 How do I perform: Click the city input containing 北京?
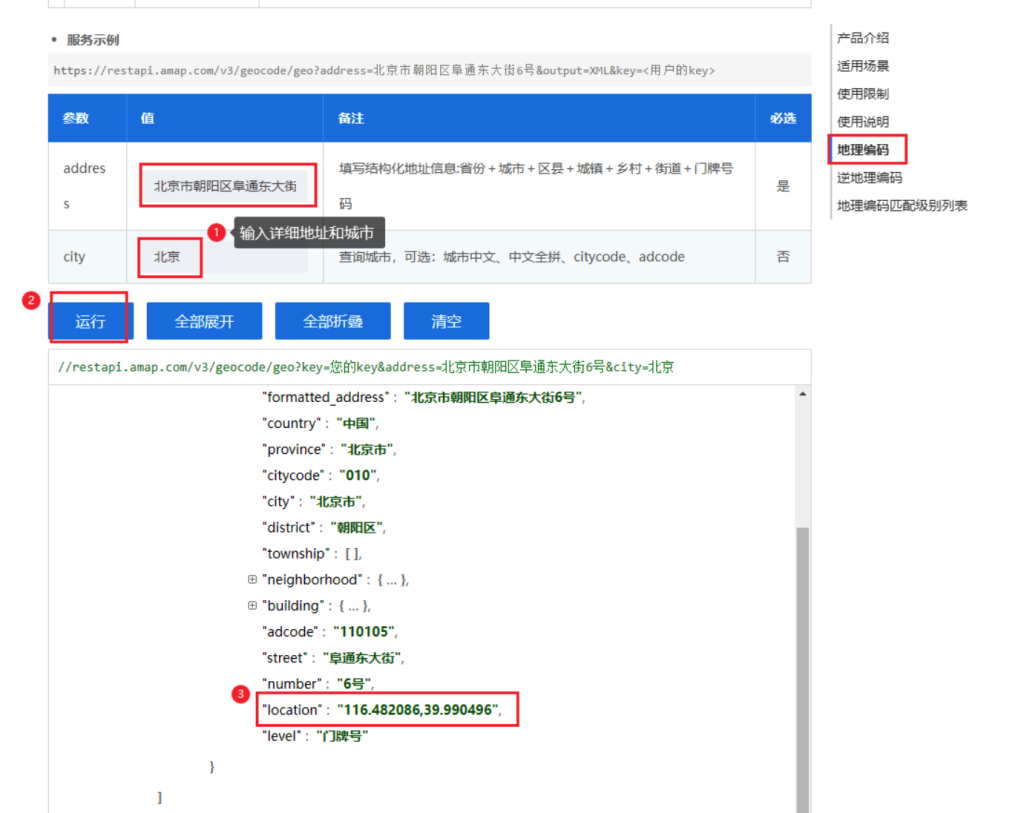(x=170, y=257)
